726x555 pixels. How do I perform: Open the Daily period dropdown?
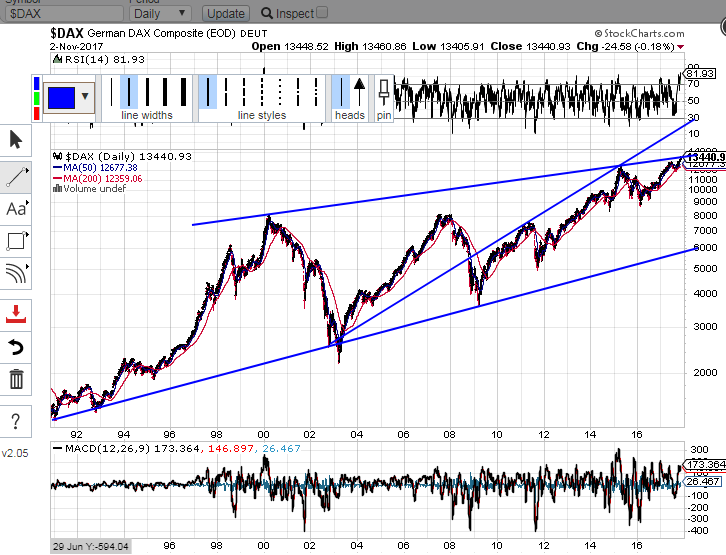click(x=160, y=13)
